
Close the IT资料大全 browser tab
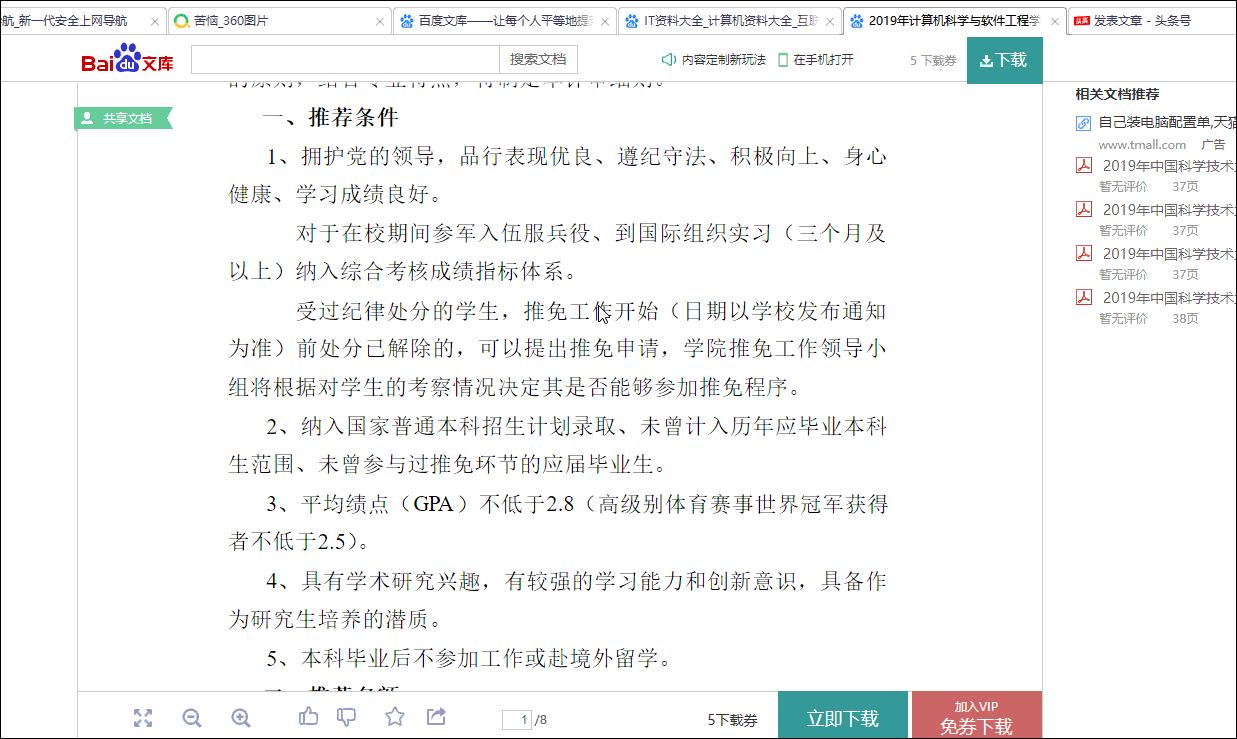[829, 21]
